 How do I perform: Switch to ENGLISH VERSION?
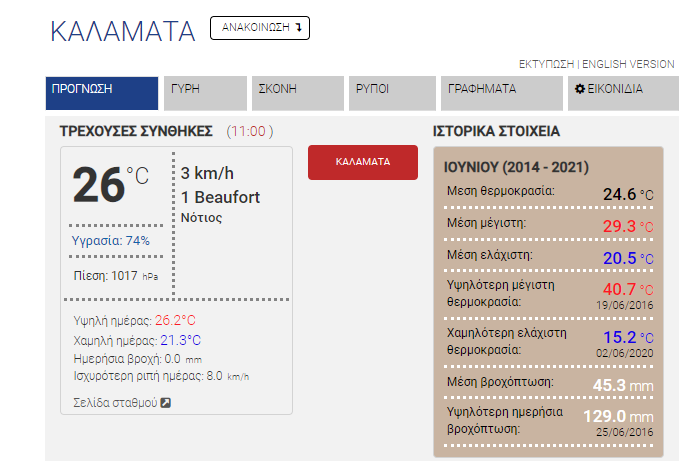[628, 64]
